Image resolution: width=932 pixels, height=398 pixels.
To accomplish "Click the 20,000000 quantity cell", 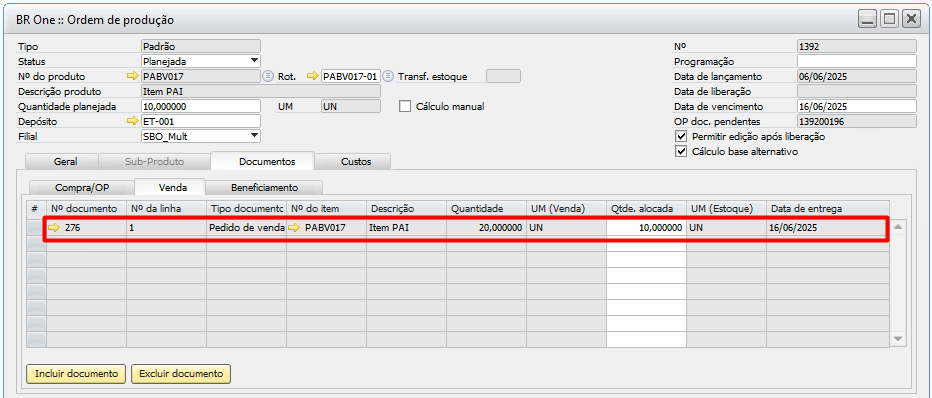I will (x=486, y=228).
